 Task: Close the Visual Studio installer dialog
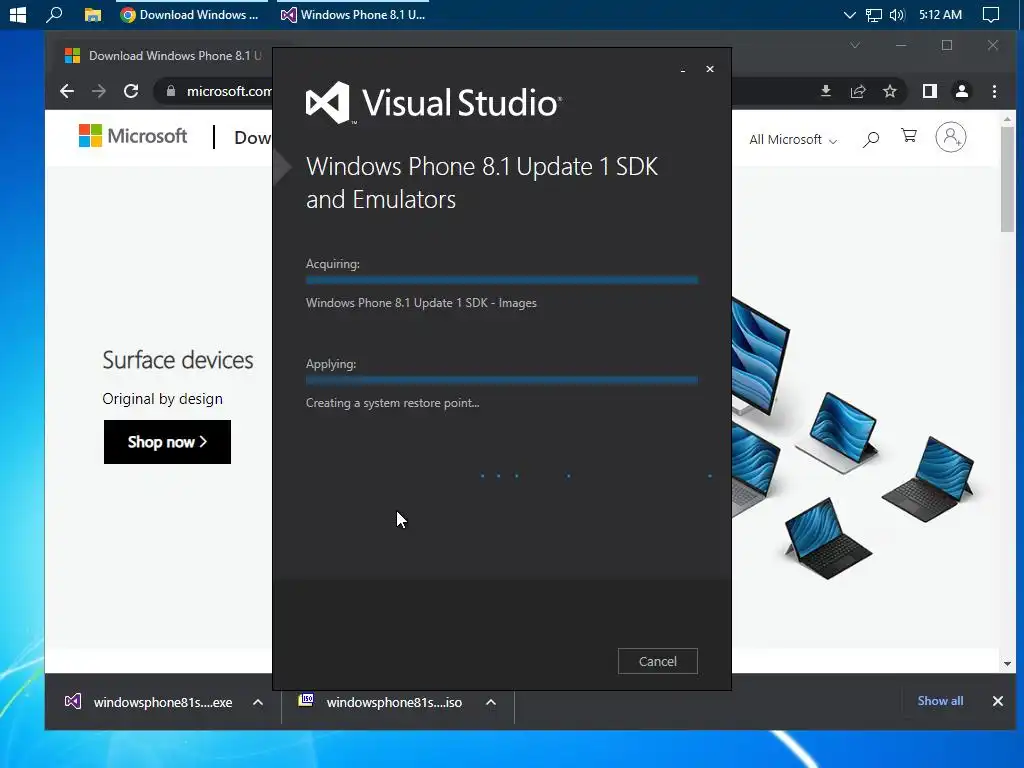tap(710, 69)
